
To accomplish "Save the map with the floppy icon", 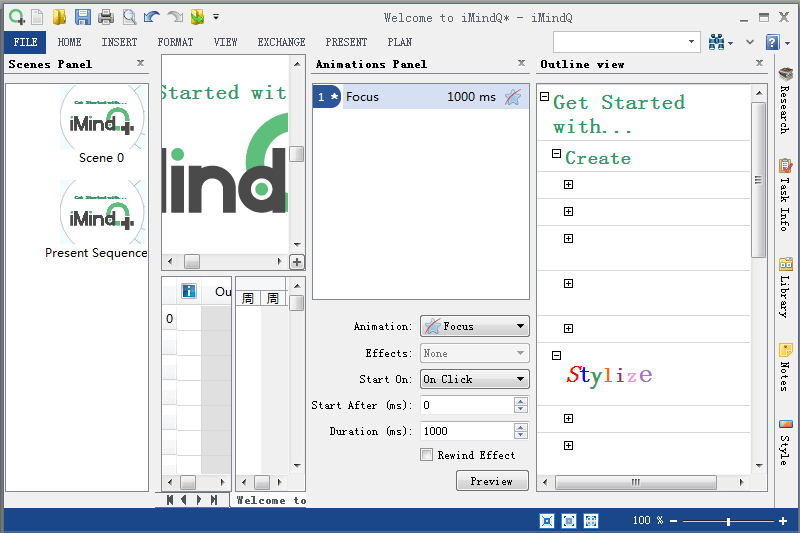I will click(x=83, y=17).
